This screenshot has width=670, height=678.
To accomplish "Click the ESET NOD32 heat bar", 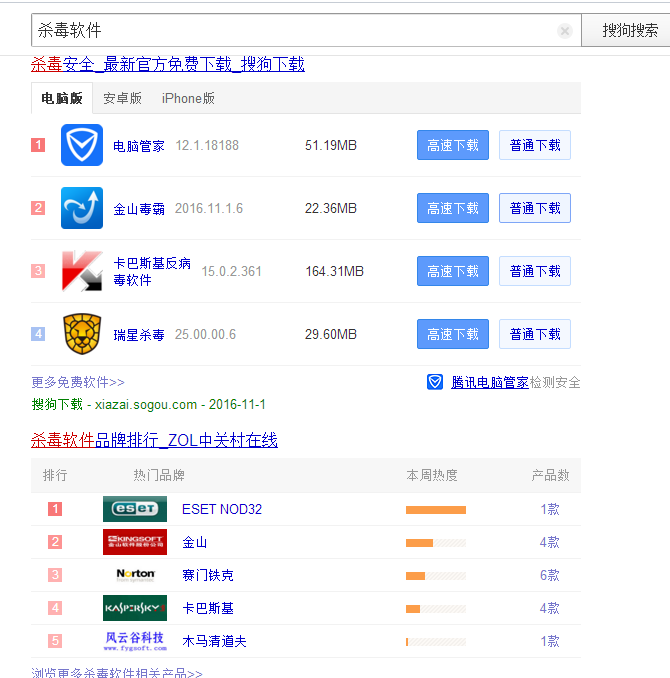I will point(436,510).
